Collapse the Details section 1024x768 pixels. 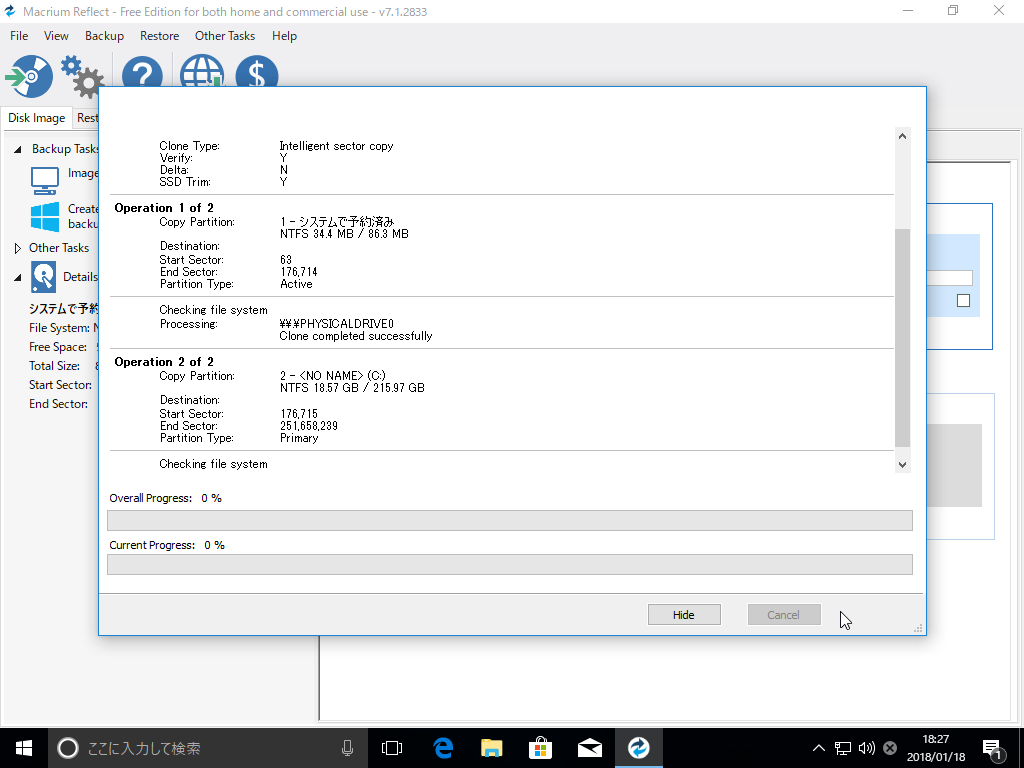(18, 278)
